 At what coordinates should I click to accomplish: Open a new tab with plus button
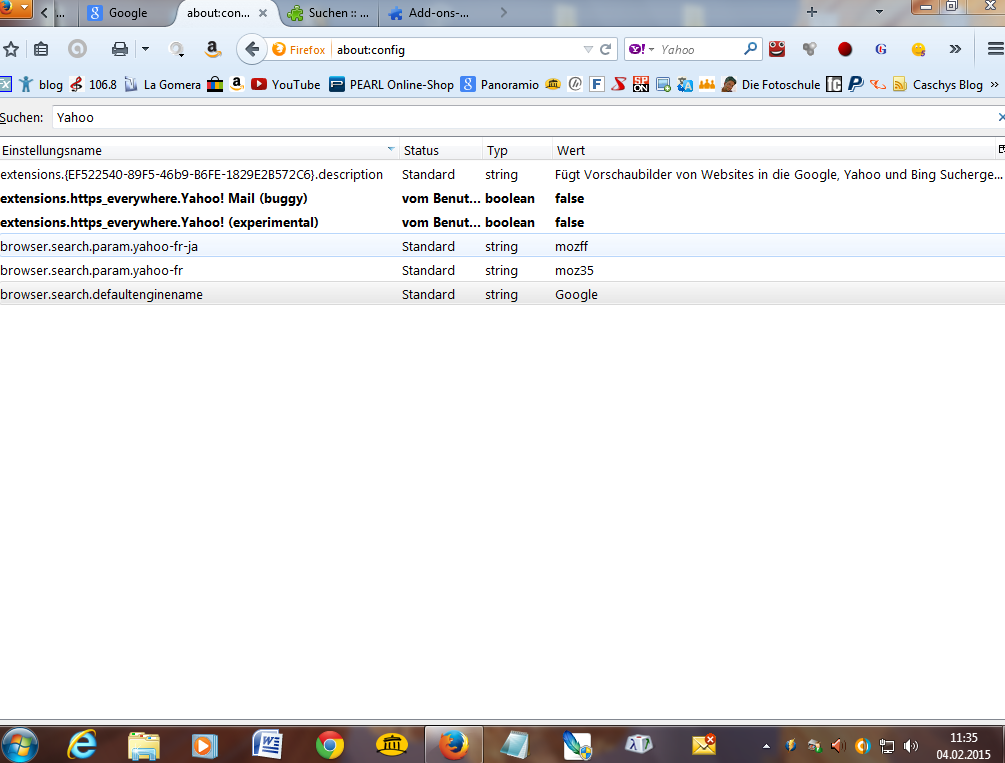click(x=811, y=12)
